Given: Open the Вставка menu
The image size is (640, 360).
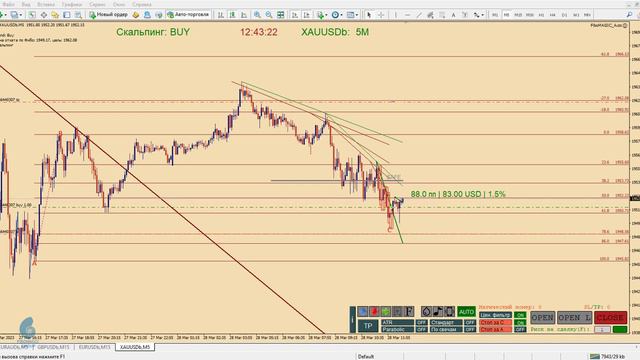Looking at the screenshot, I should pyautogui.click(x=46, y=4).
